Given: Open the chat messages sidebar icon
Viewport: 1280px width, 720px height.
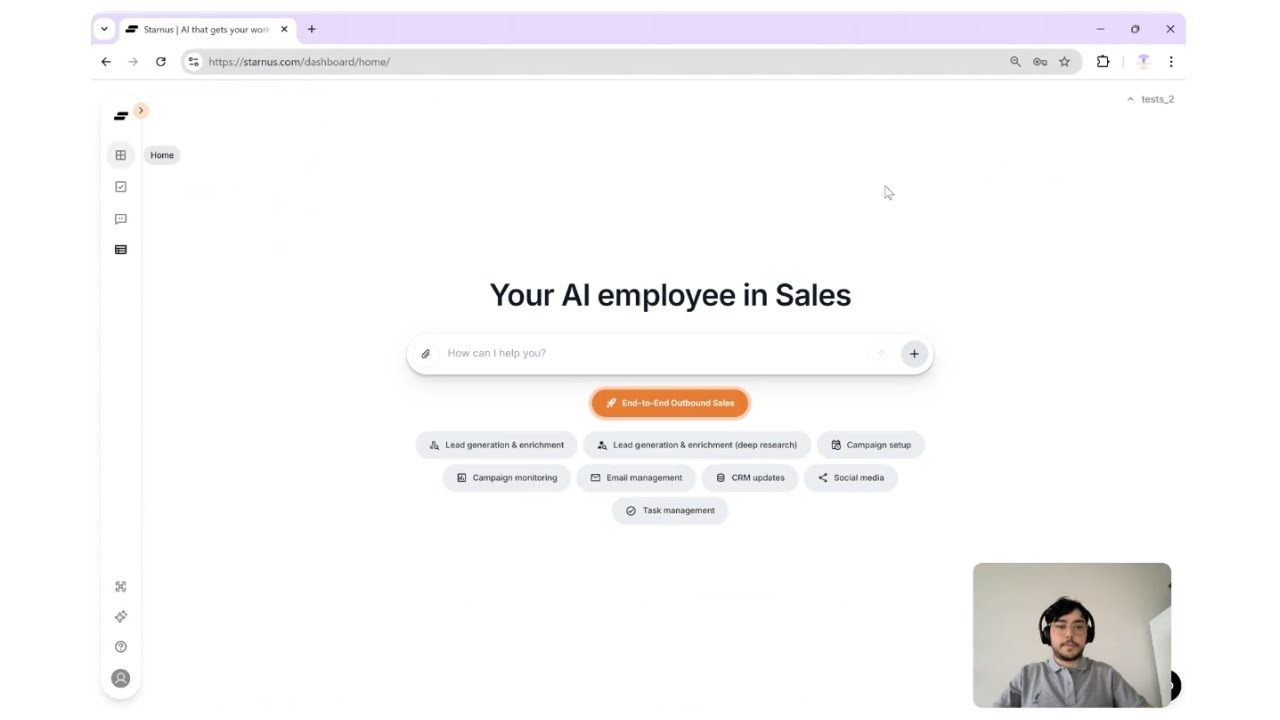Looking at the screenshot, I should click(121, 219).
